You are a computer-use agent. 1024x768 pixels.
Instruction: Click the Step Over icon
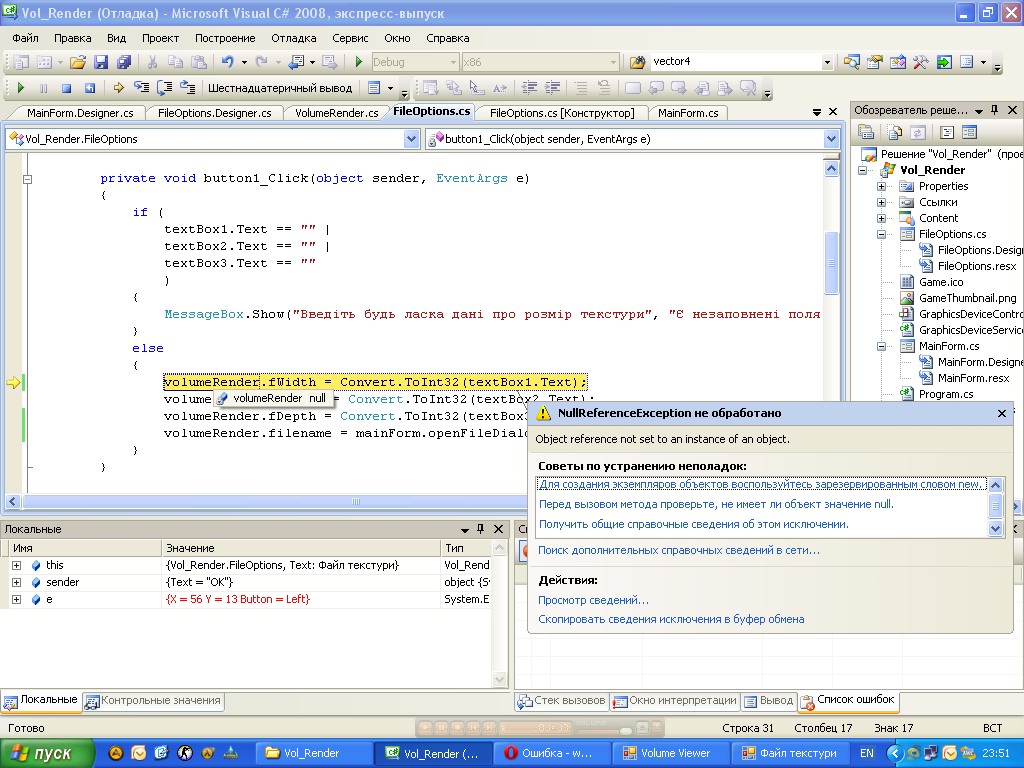coord(165,88)
